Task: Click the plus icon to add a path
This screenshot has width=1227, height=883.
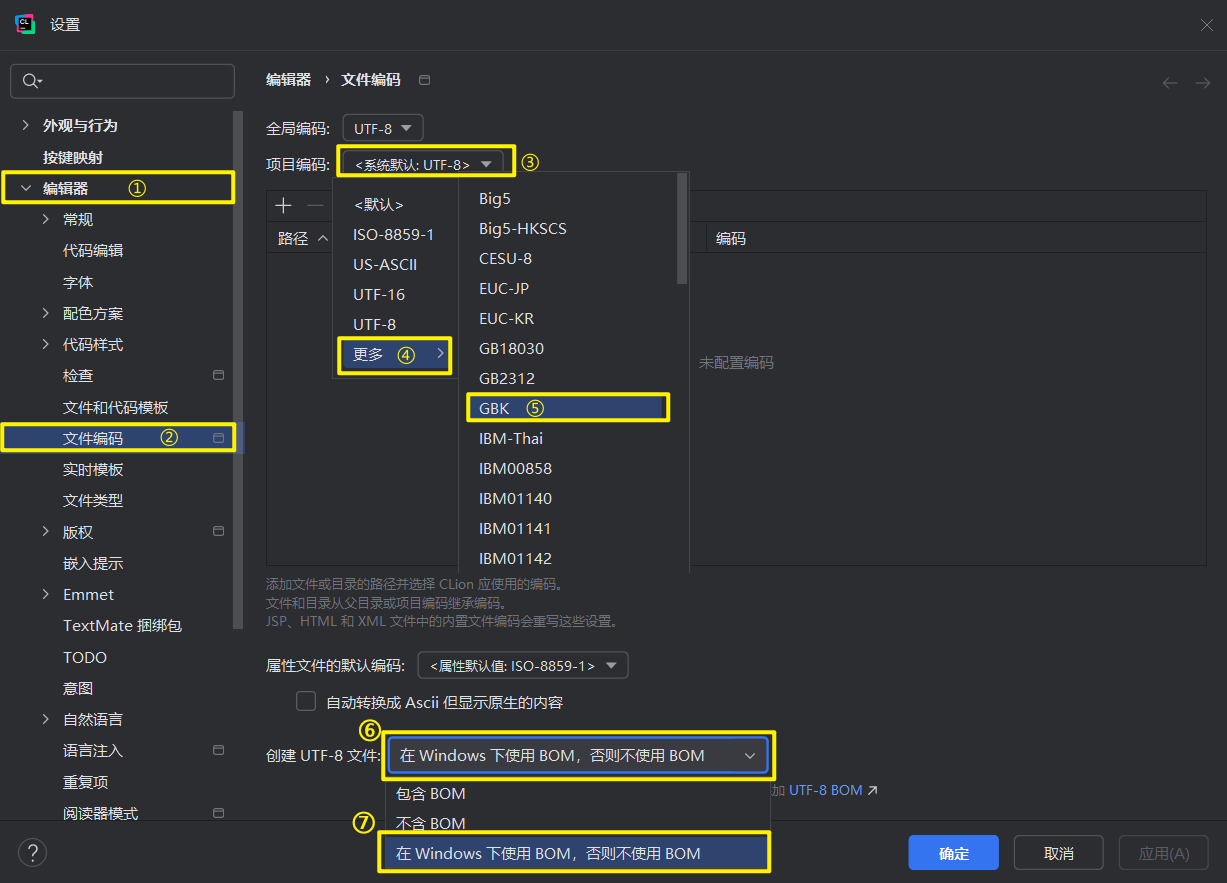Action: click(283, 205)
